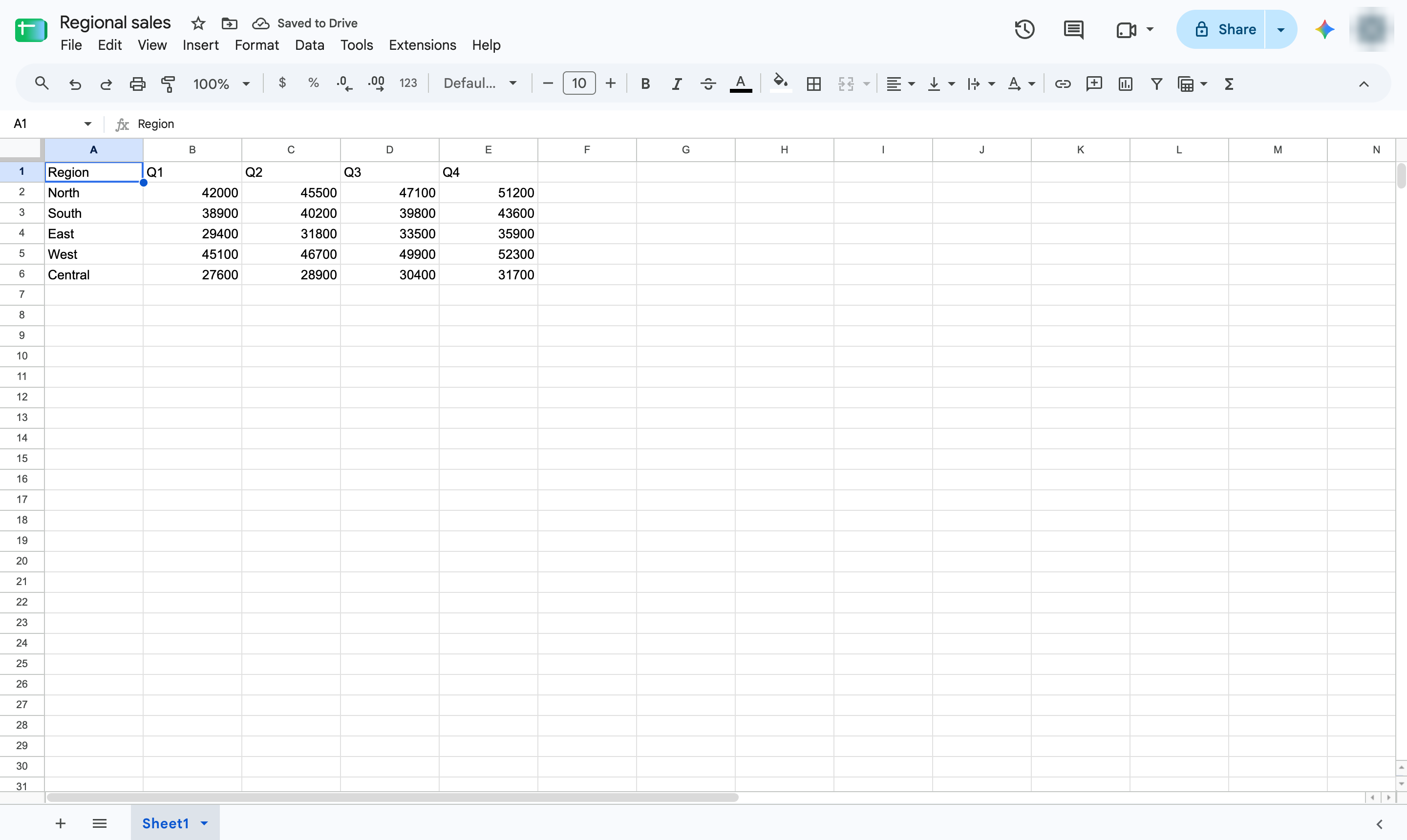
Task: Hide the menus with collapse chevron
Action: pyautogui.click(x=1364, y=84)
